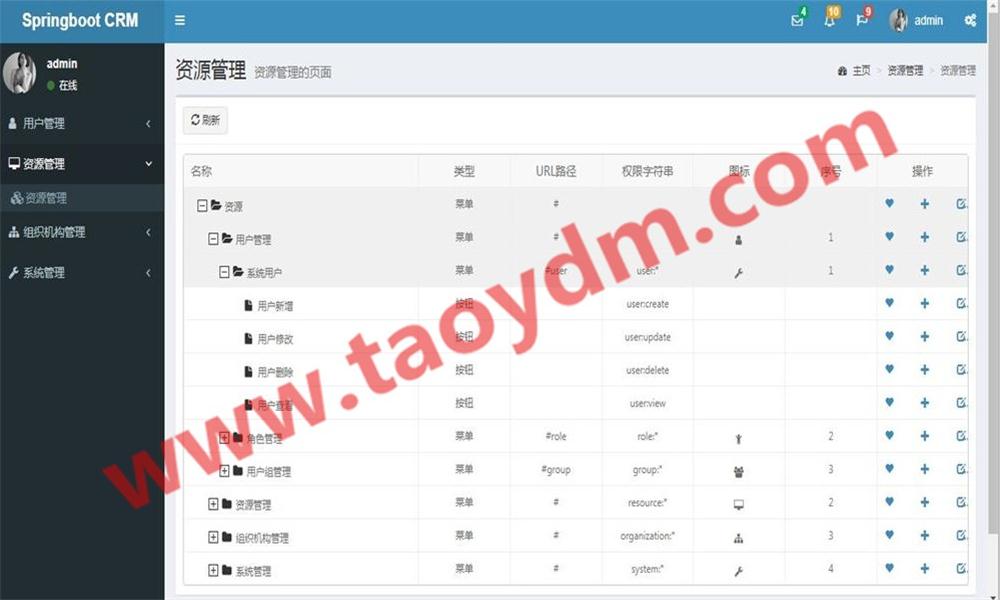Viewport: 1000px width, 600px height.
Task: Expand the 用户组管理 tree node
Action: tap(224, 471)
